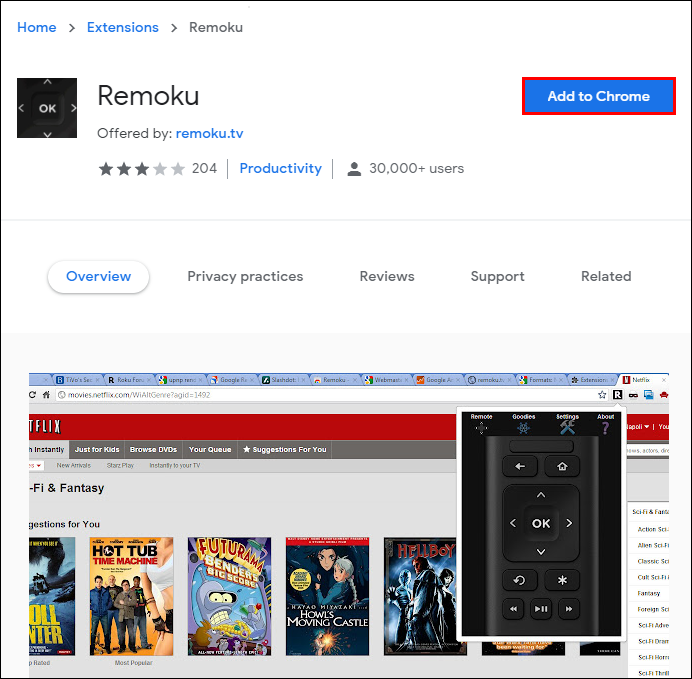Viewport: 692px width, 679px height.
Task: Select the Futurama Bender's Big Score poster
Action: [229, 596]
